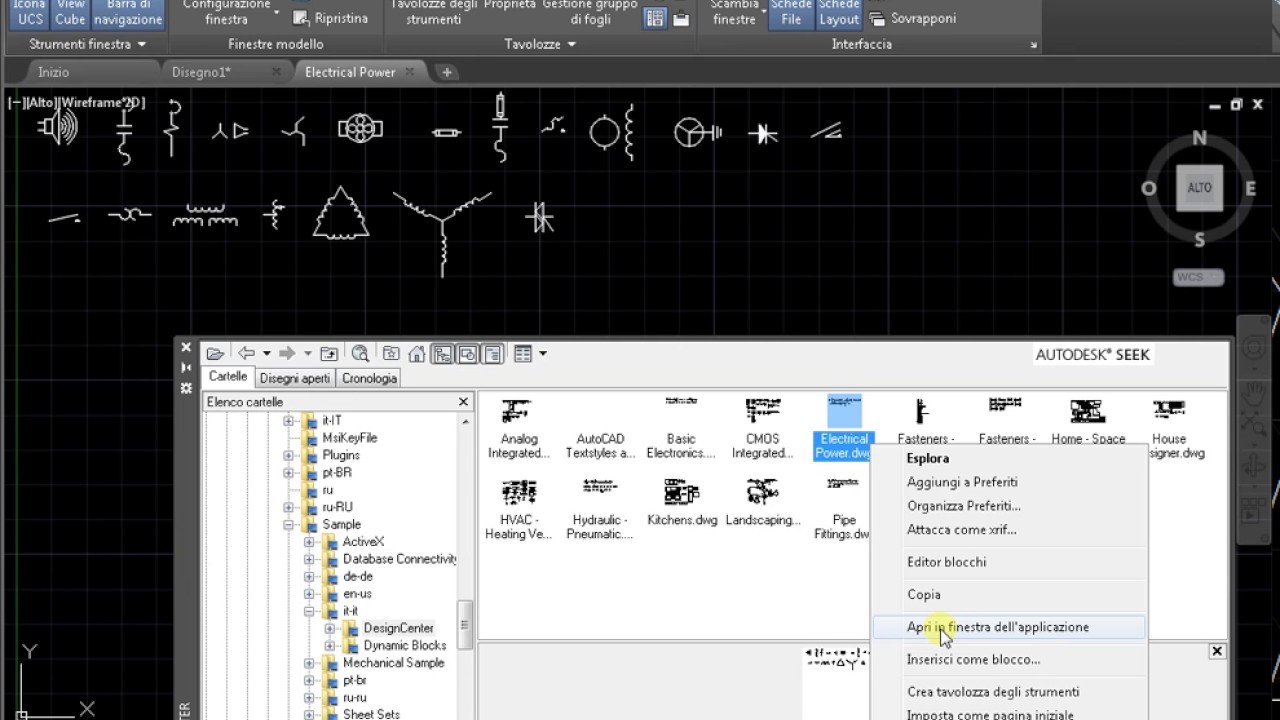This screenshot has width=1280, height=720.
Task: Switch to the Cartelle tab
Action: click(228, 377)
